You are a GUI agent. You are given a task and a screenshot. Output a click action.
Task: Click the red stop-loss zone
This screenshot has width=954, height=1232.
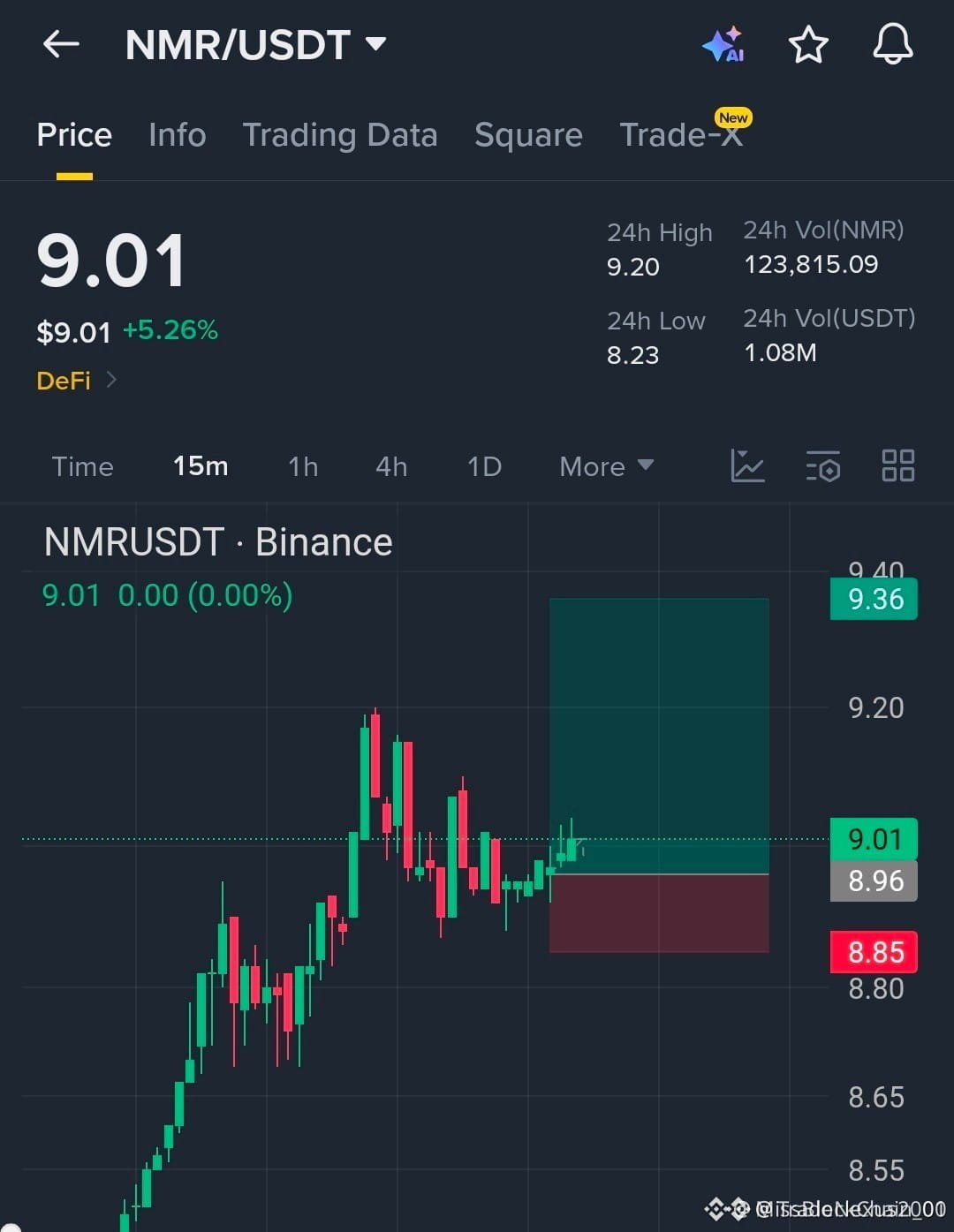[659, 913]
